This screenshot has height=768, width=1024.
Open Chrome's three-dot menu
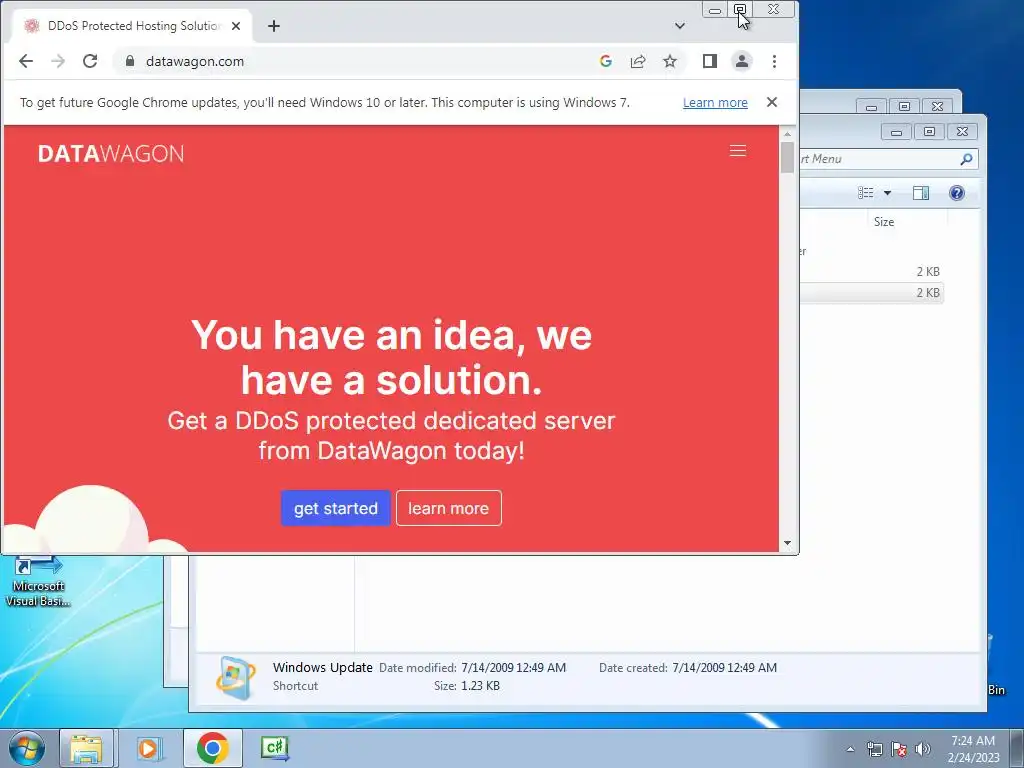(x=775, y=61)
